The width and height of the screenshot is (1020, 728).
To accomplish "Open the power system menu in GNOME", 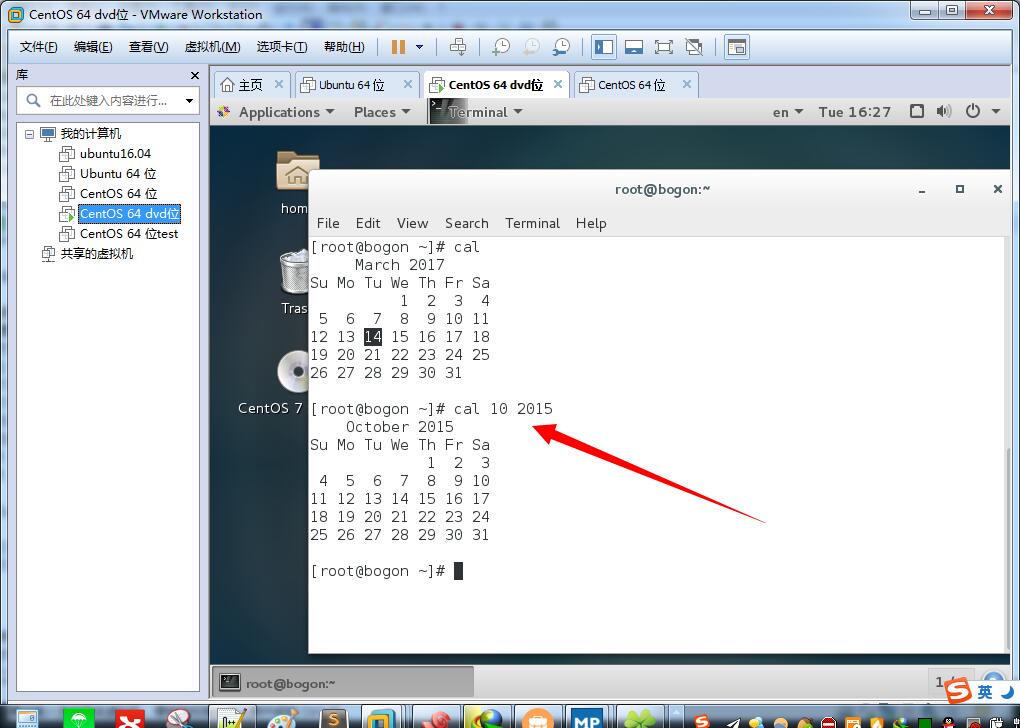I will [982, 111].
